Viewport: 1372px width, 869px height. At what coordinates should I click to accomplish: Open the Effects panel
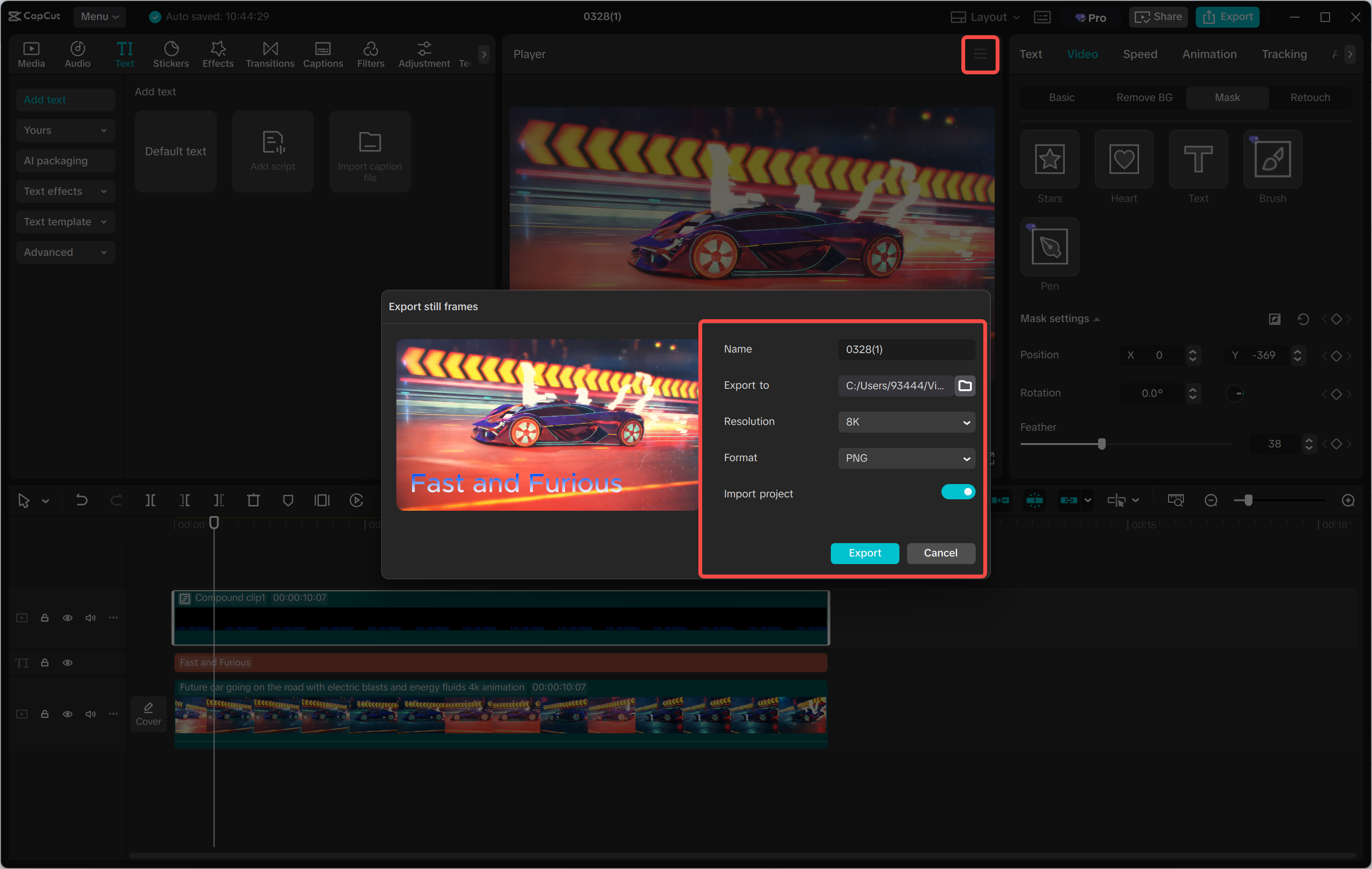click(x=218, y=54)
